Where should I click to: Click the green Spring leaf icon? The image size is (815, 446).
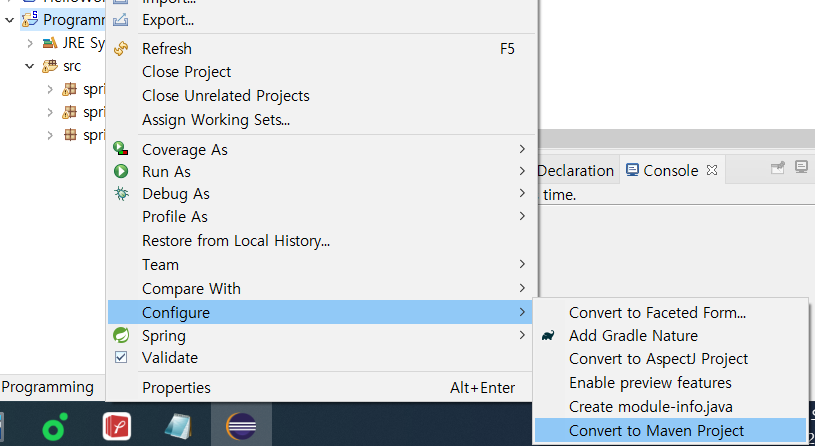coord(121,335)
